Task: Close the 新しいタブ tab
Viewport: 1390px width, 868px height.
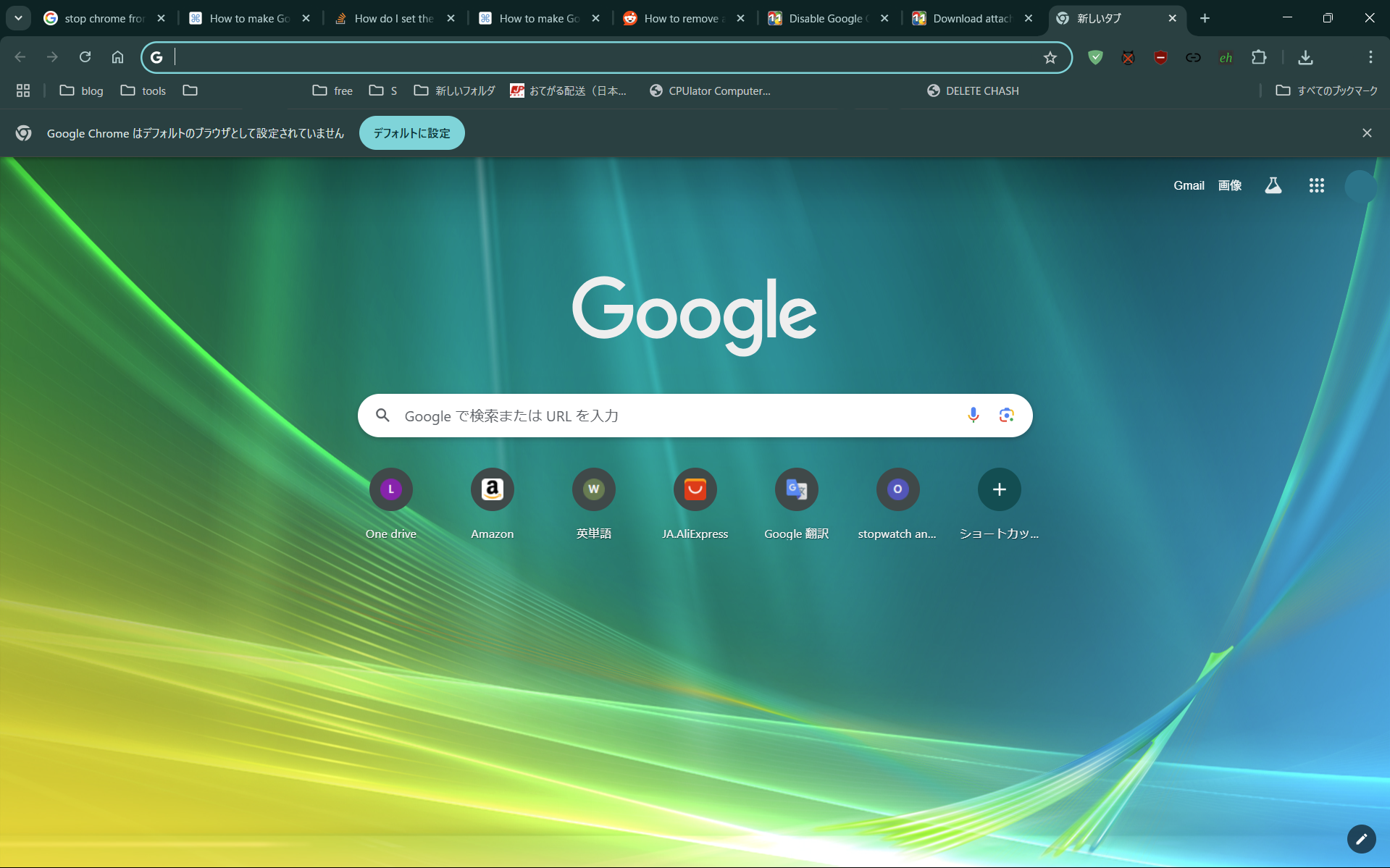Action: click(x=1172, y=18)
